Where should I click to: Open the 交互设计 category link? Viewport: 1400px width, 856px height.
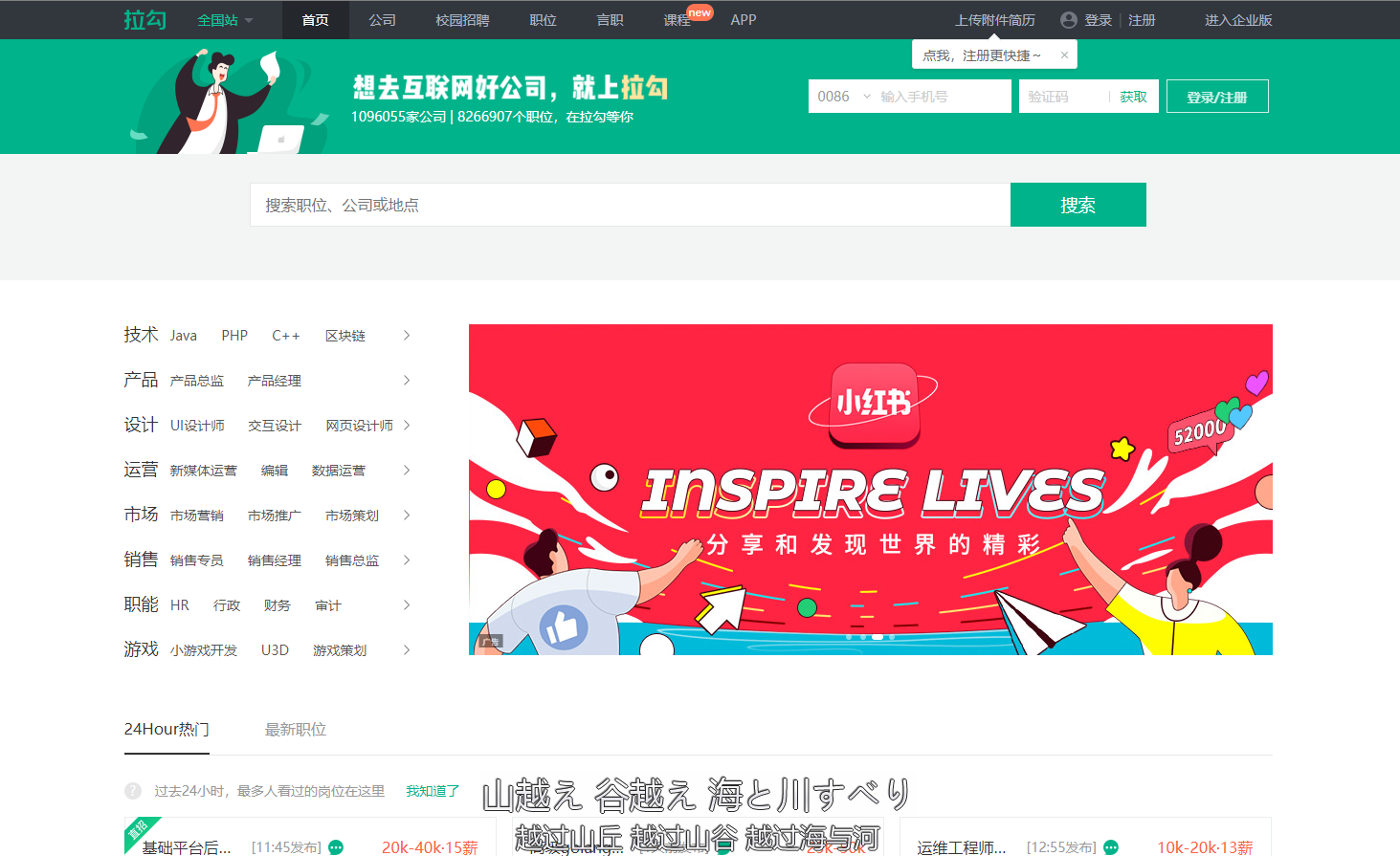[275, 426]
